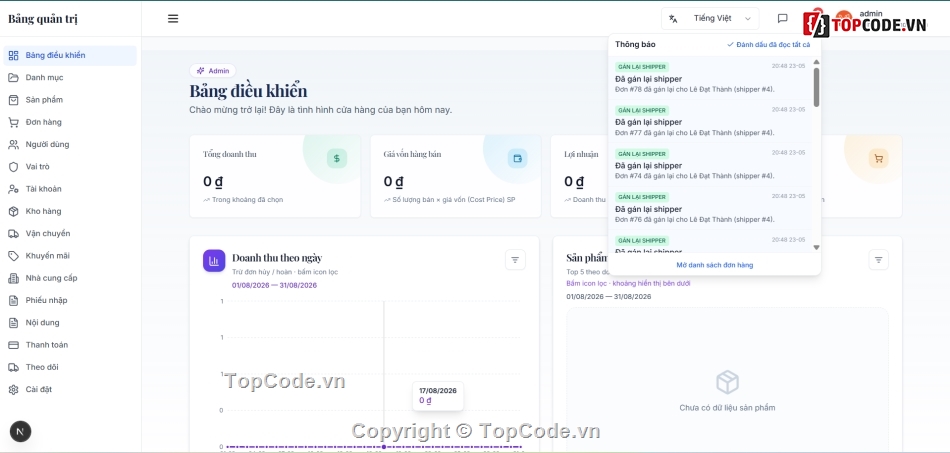950x453 pixels.
Task: Toggle the hamburger sidebar menu
Action: [x=173, y=19]
